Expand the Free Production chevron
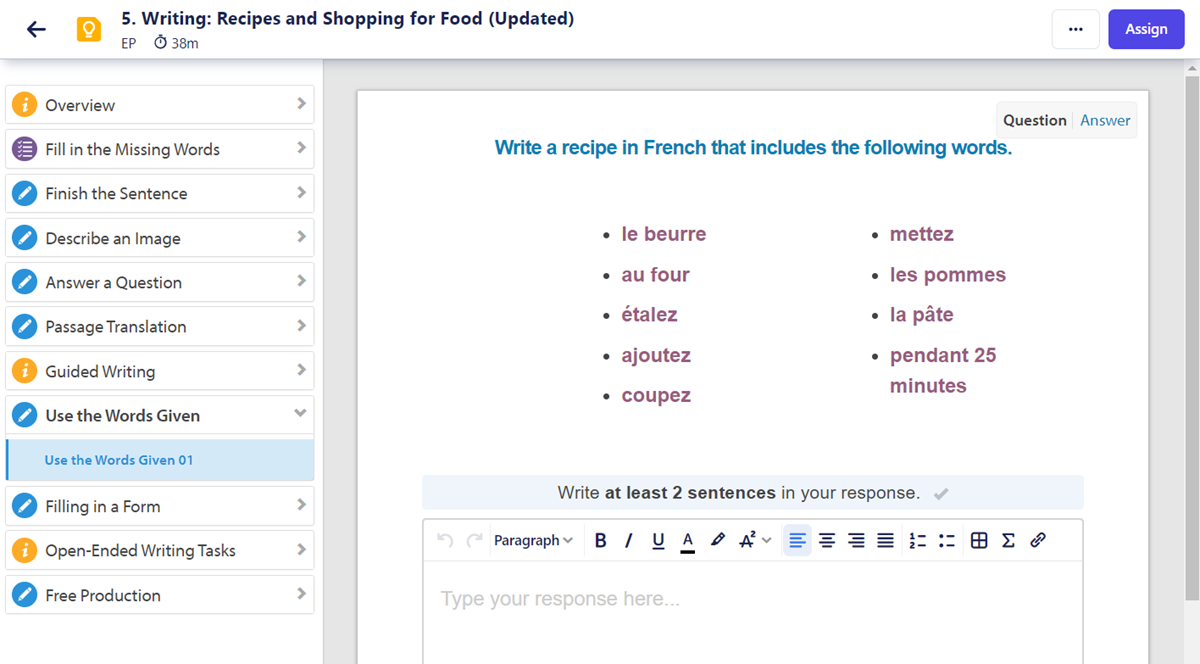 301,594
